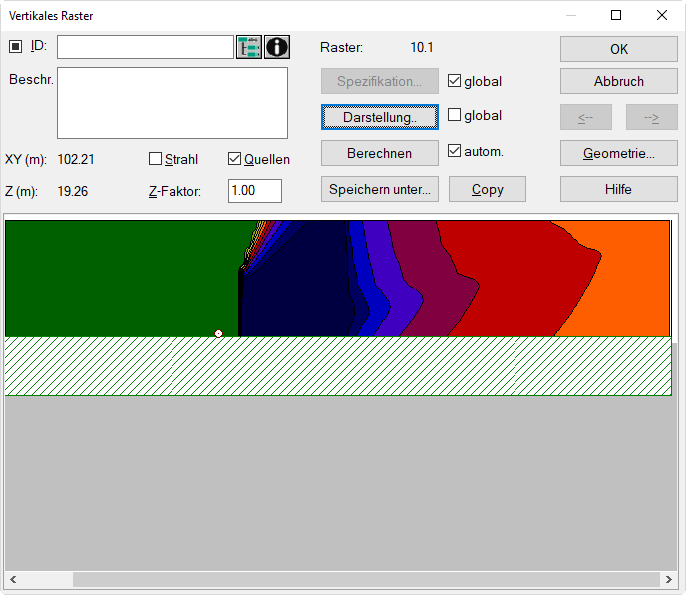
Task: Click the next arrow button -->
Action: (x=651, y=117)
